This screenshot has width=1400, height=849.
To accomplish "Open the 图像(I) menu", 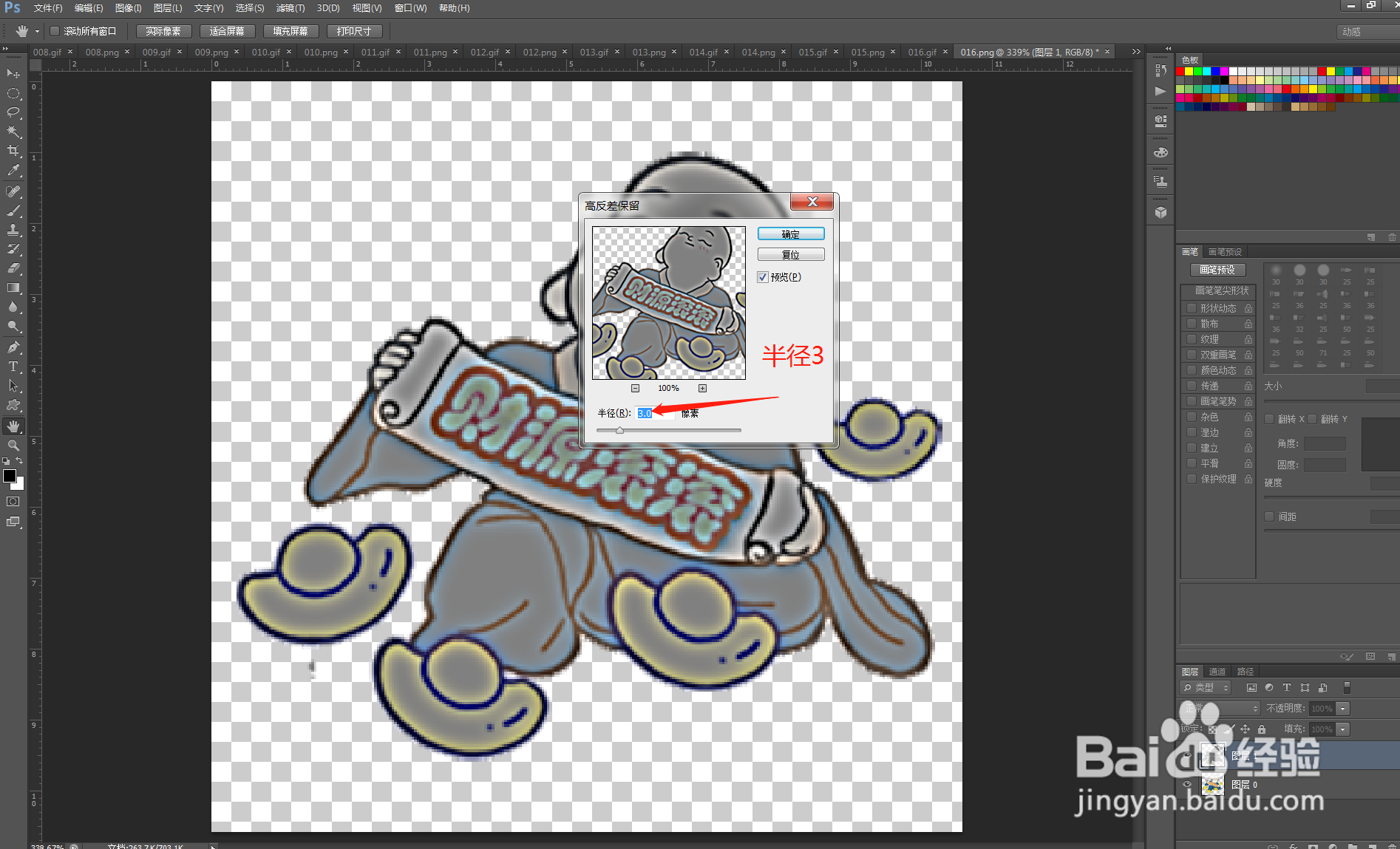I will 128,8.
